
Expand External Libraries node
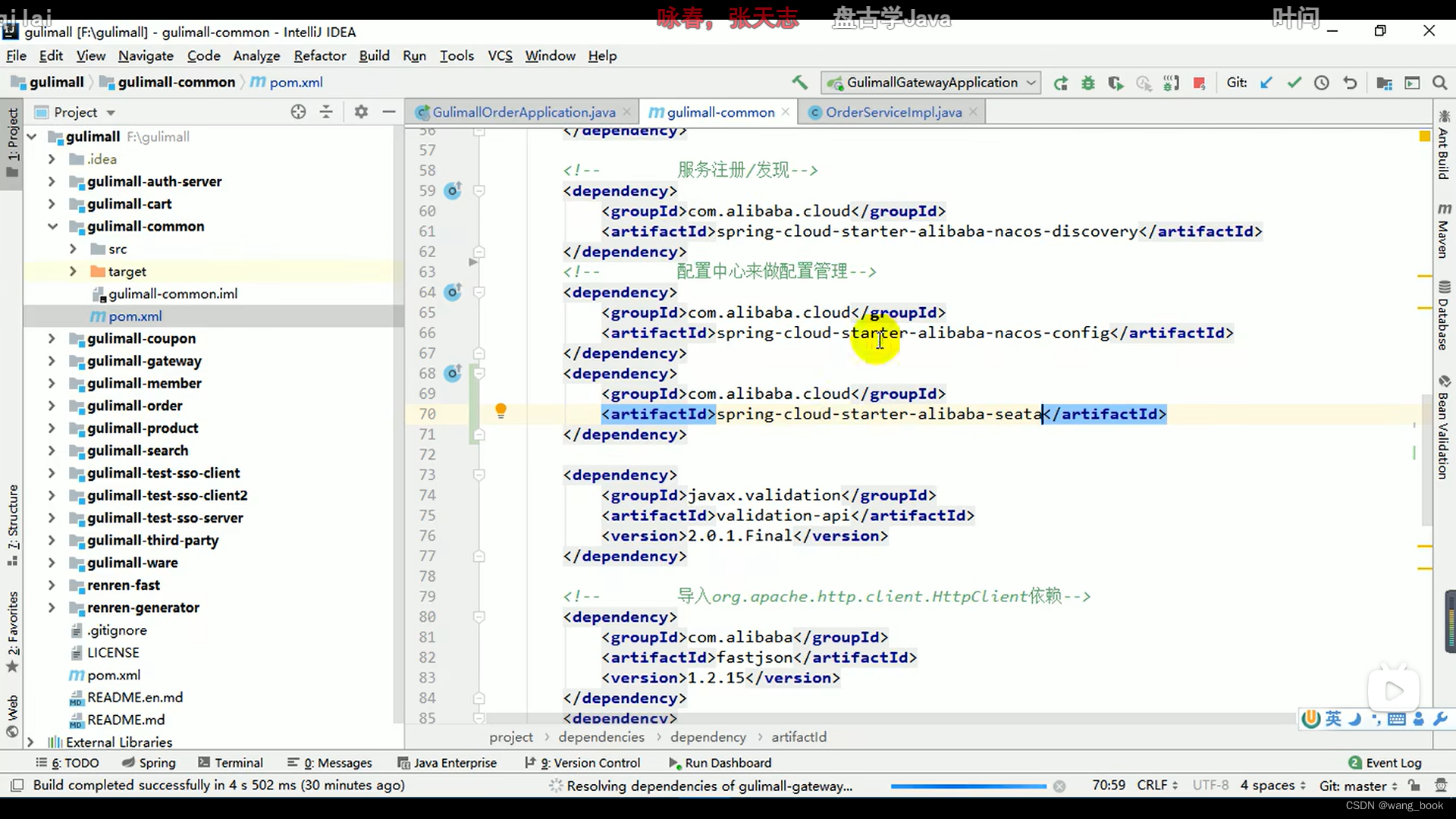click(30, 742)
